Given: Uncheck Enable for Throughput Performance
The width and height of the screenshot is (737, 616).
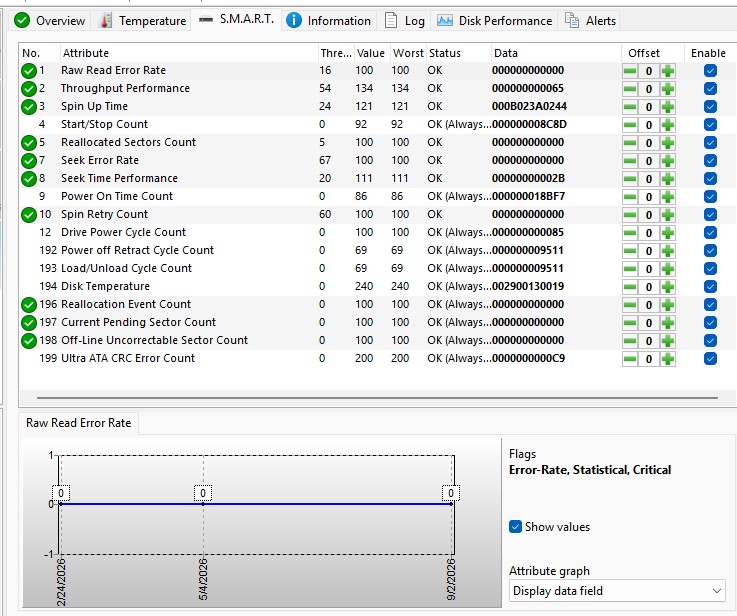Looking at the screenshot, I should coord(710,89).
